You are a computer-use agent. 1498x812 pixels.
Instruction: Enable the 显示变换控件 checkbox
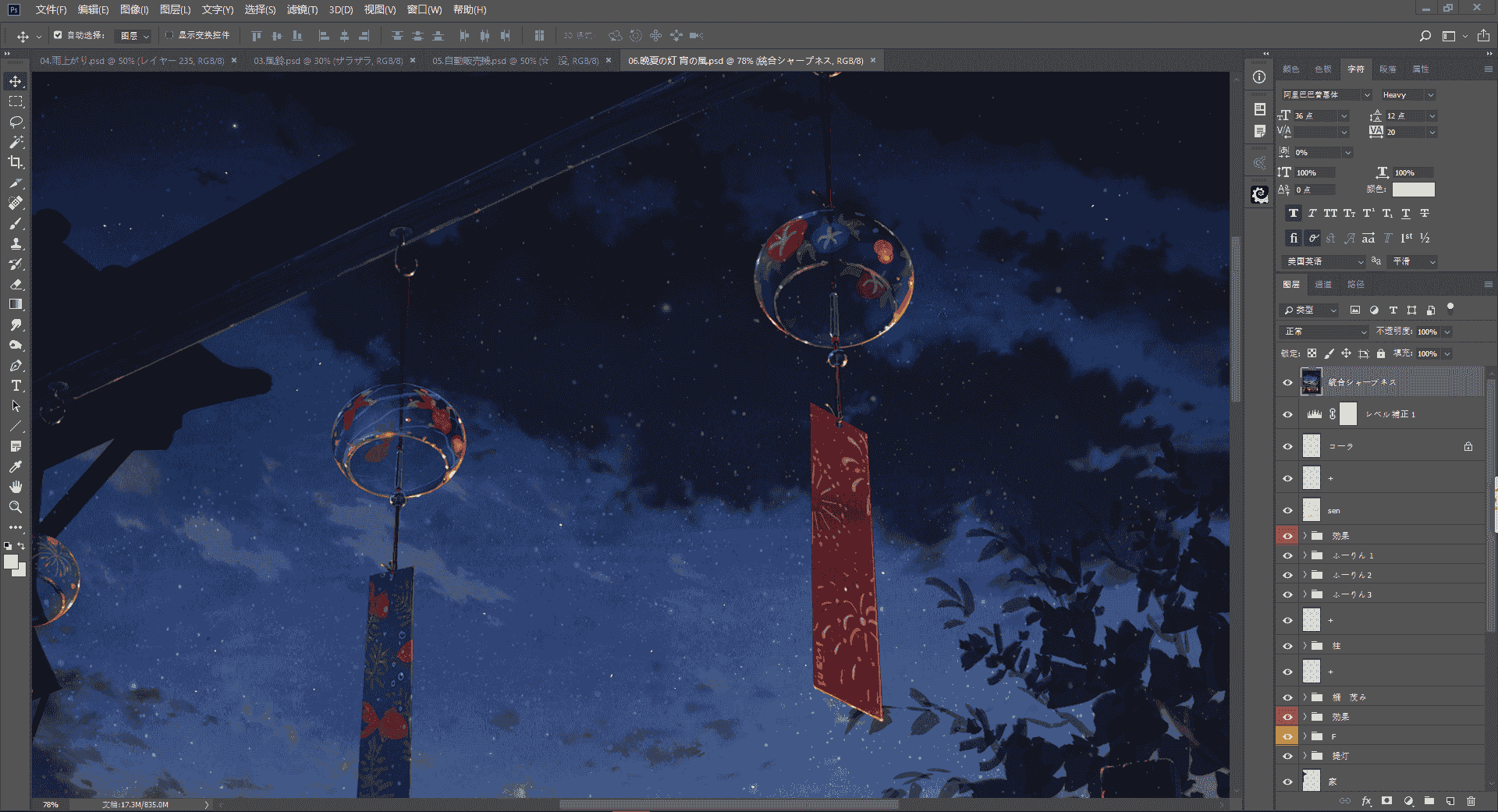(169, 35)
